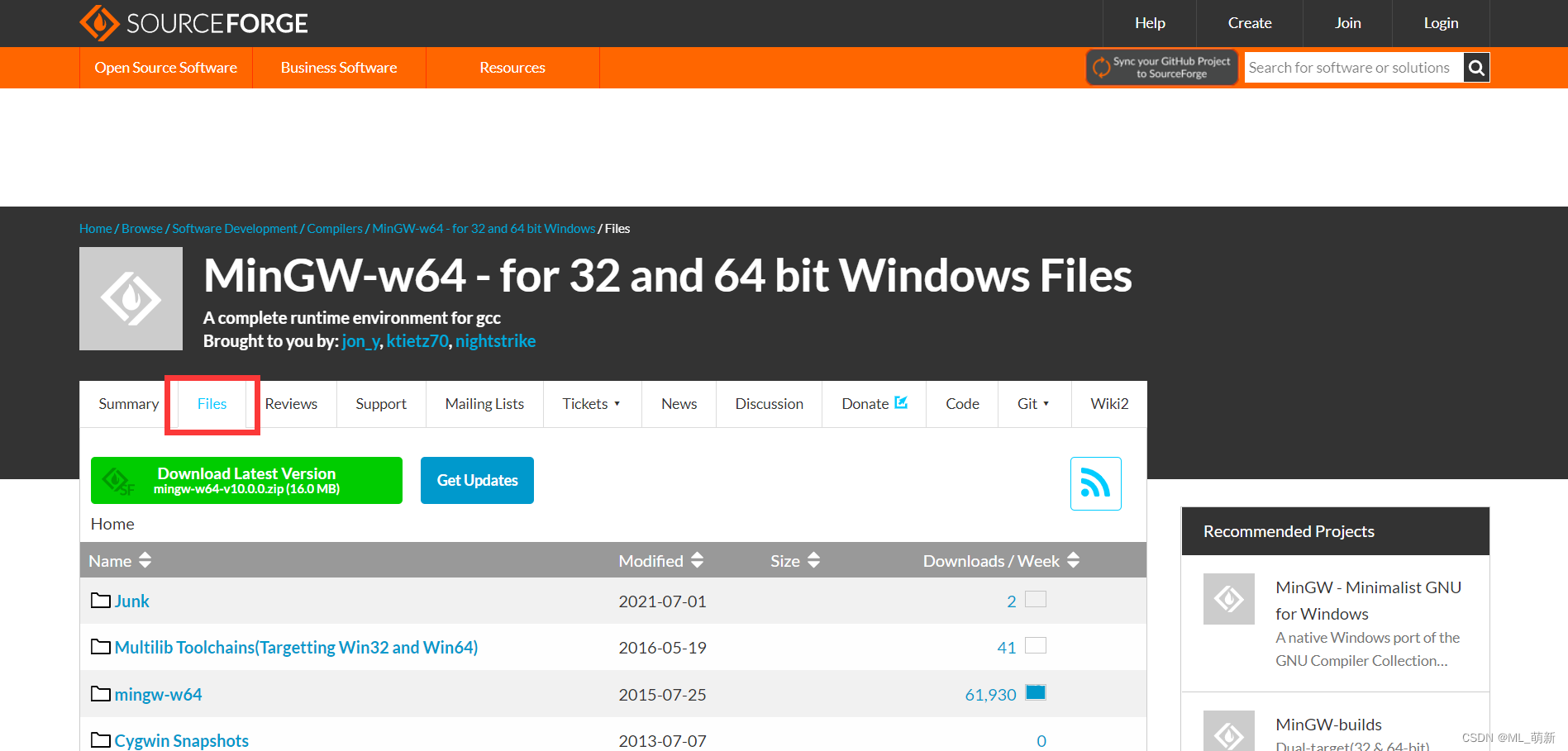Open the Reviews tab
Image resolution: width=1568 pixels, height=751 pixels.
[x=291, y=404]
